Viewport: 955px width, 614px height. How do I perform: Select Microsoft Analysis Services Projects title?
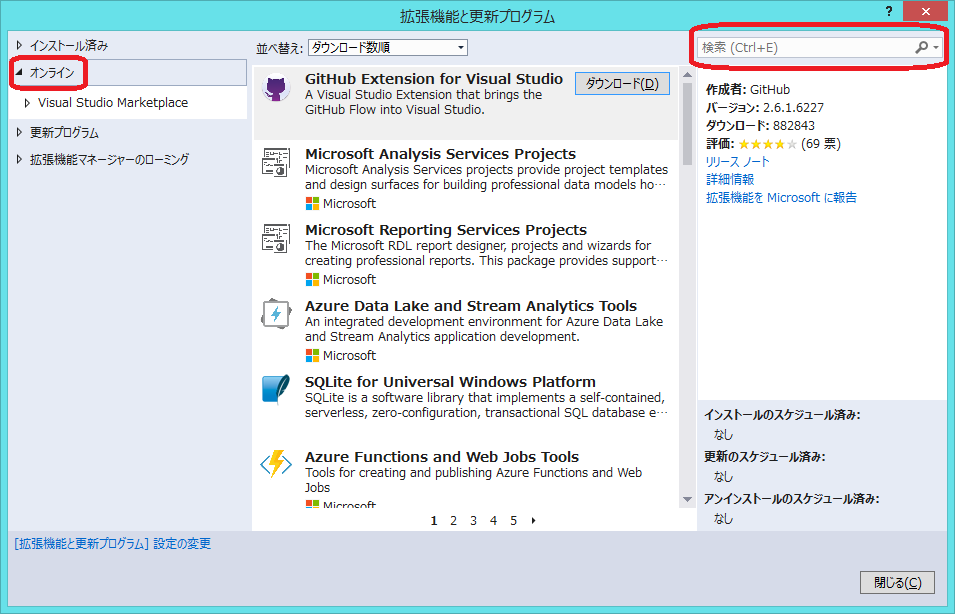pos(440,154)
